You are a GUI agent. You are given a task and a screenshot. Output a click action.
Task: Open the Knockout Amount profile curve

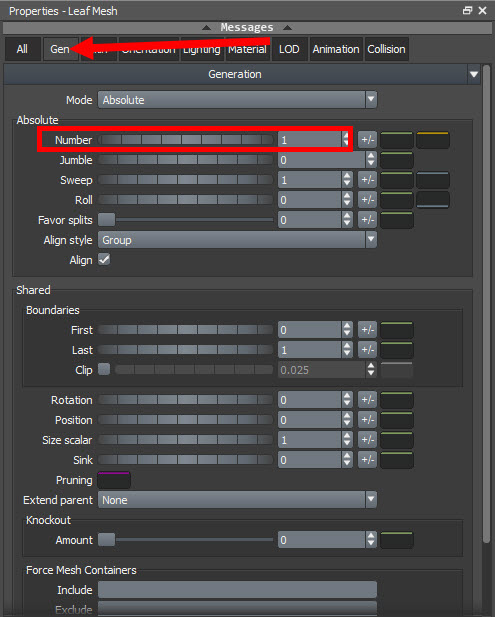(397, 540)
